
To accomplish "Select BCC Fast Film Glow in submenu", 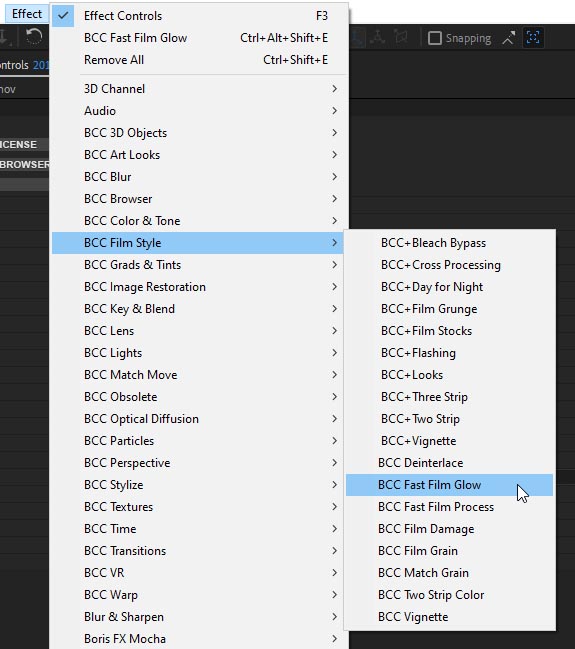I will (x=450, y=485).
